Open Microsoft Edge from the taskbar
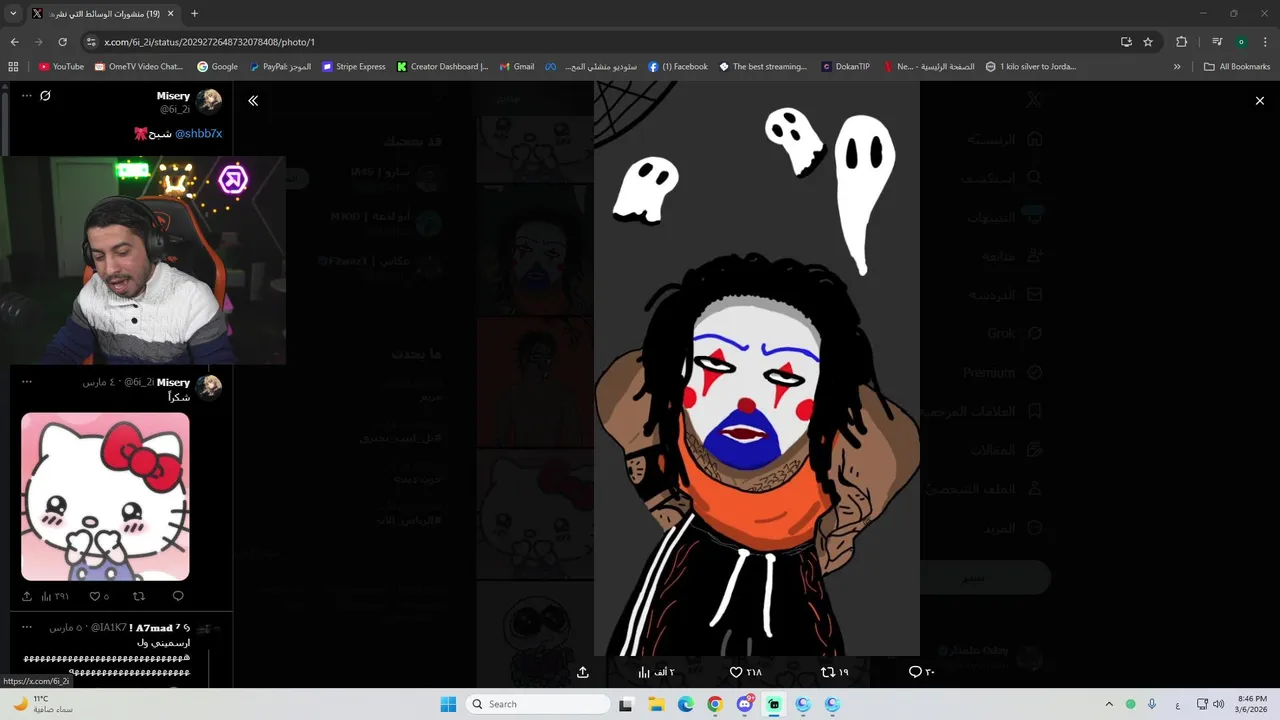The image size is (1280, 720). tap(685, 704)
